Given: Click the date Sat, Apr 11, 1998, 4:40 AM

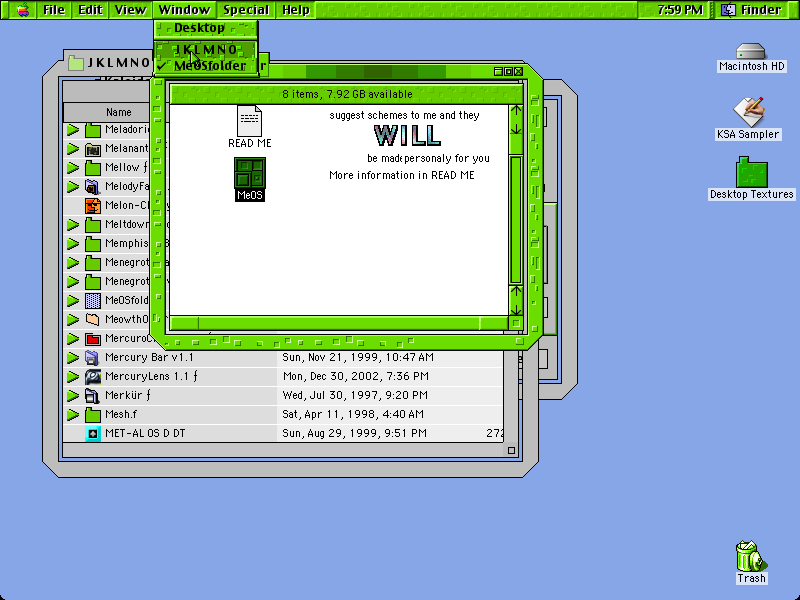Looking at the screenshot, I should coord(353,414).
